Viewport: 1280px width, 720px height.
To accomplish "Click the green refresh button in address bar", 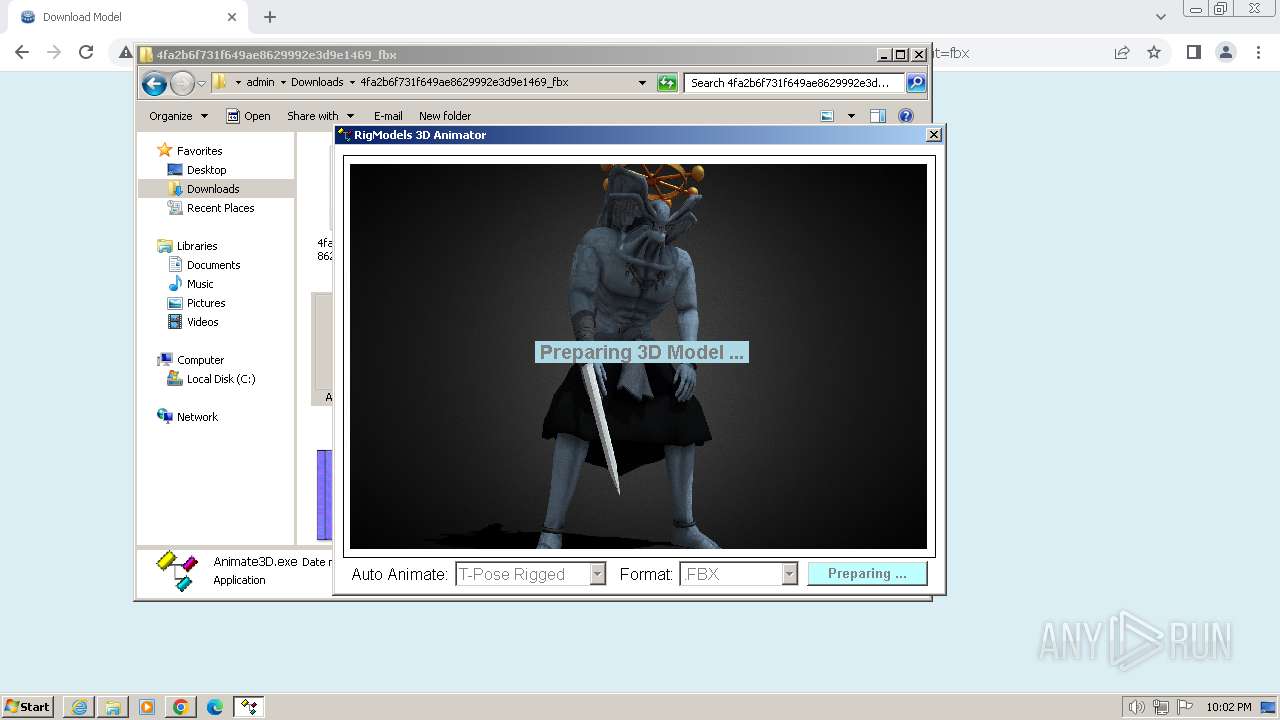I will (667, 83).
